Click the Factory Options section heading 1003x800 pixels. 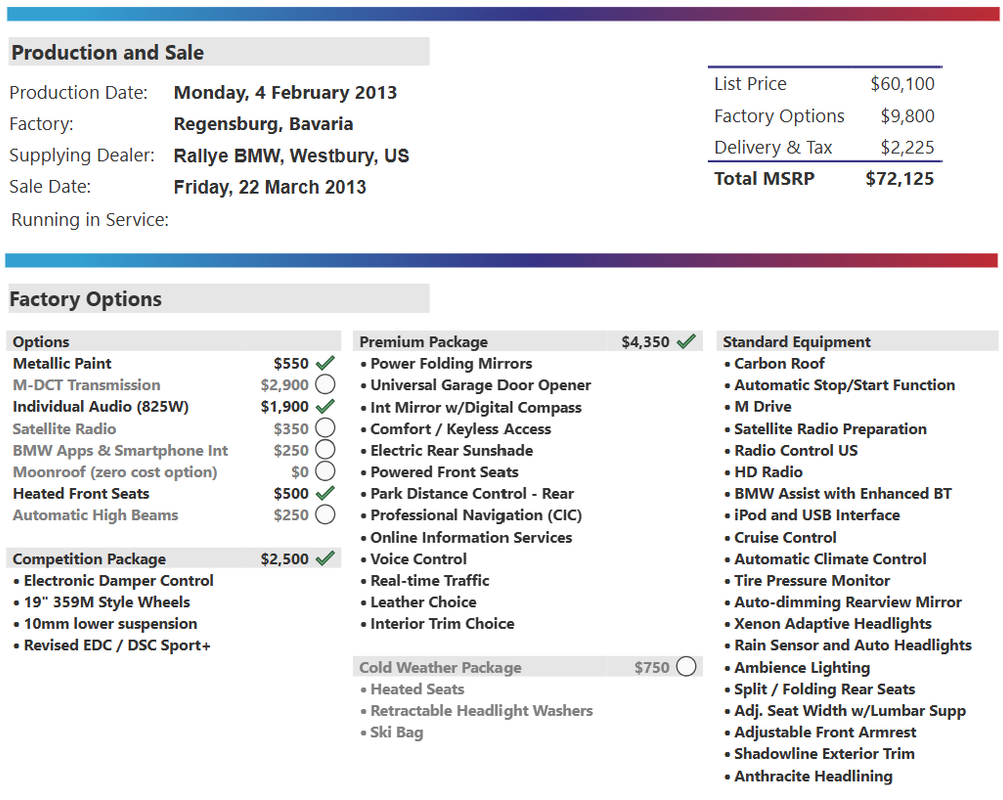click(x=86, y=299)
